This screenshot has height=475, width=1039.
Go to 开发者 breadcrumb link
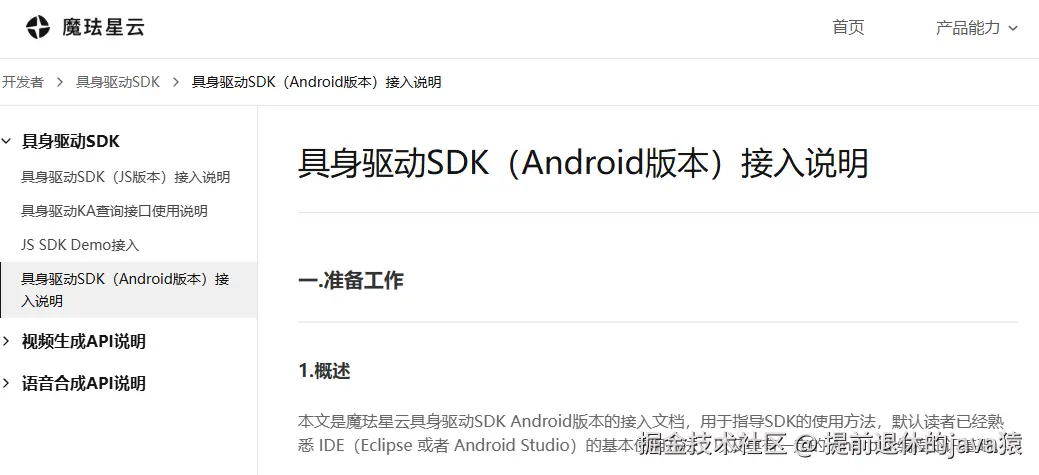point(23,82)
